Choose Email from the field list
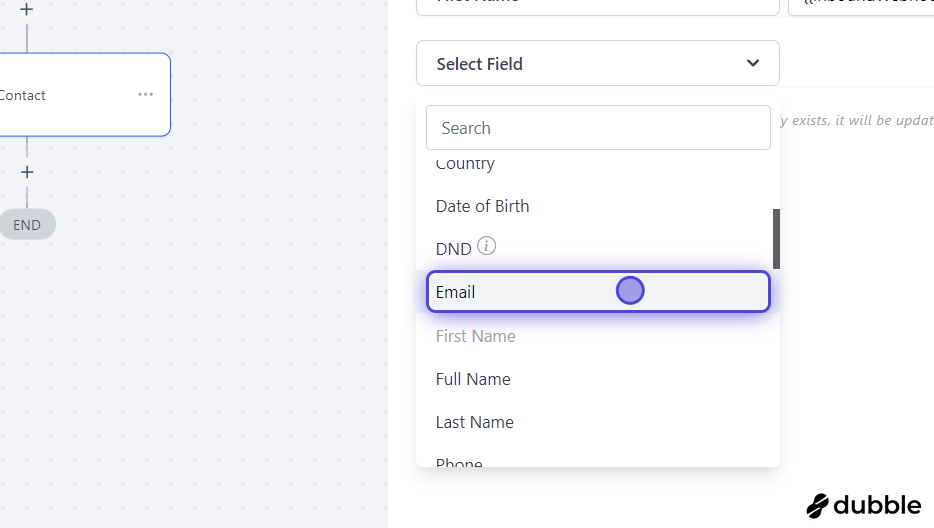Viewport: 934px width, 528px height. (598, 291)
